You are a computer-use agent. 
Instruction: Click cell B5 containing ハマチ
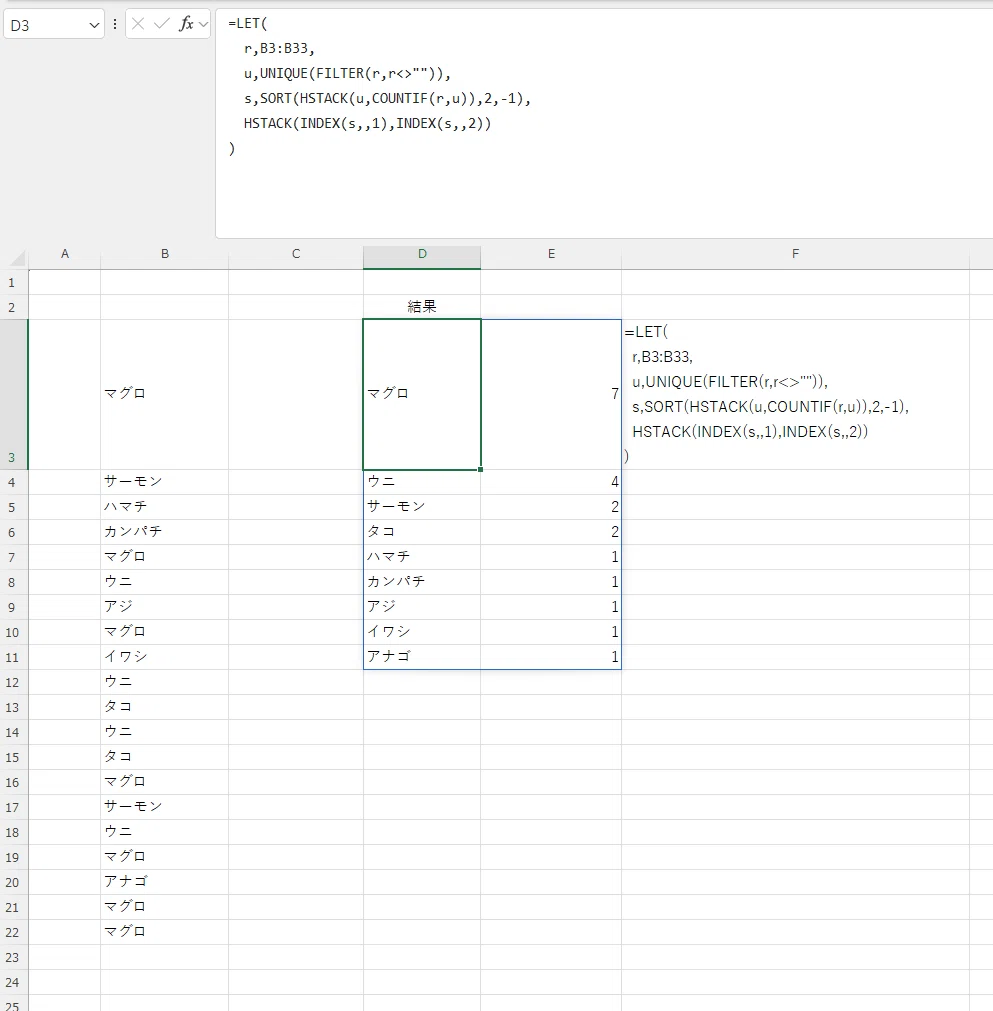(x=164, y=507)
